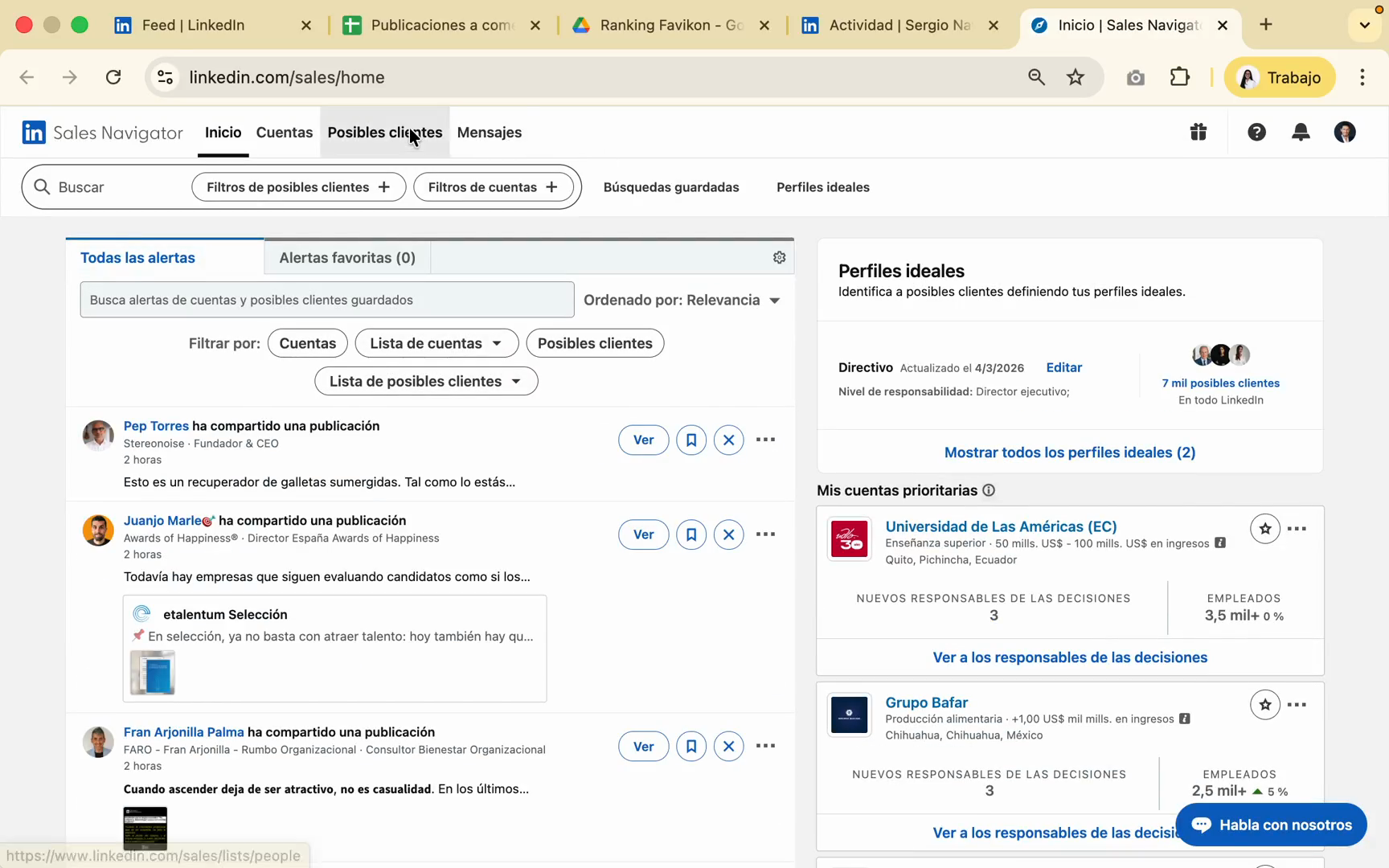This screenshot has width=1389, height=868.
Task: Click Ver on the Pep Torres alert
Action: tap(644, 440)
